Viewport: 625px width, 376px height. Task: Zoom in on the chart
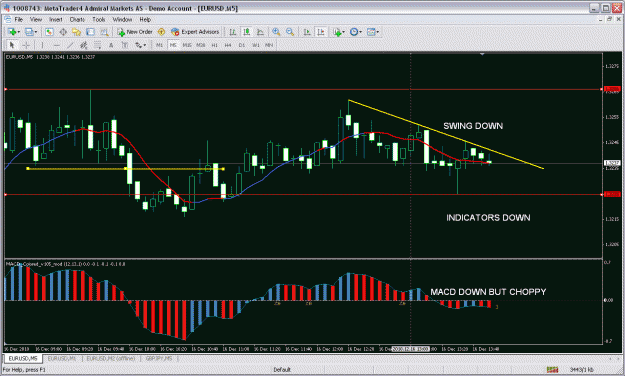coord(276,32)
